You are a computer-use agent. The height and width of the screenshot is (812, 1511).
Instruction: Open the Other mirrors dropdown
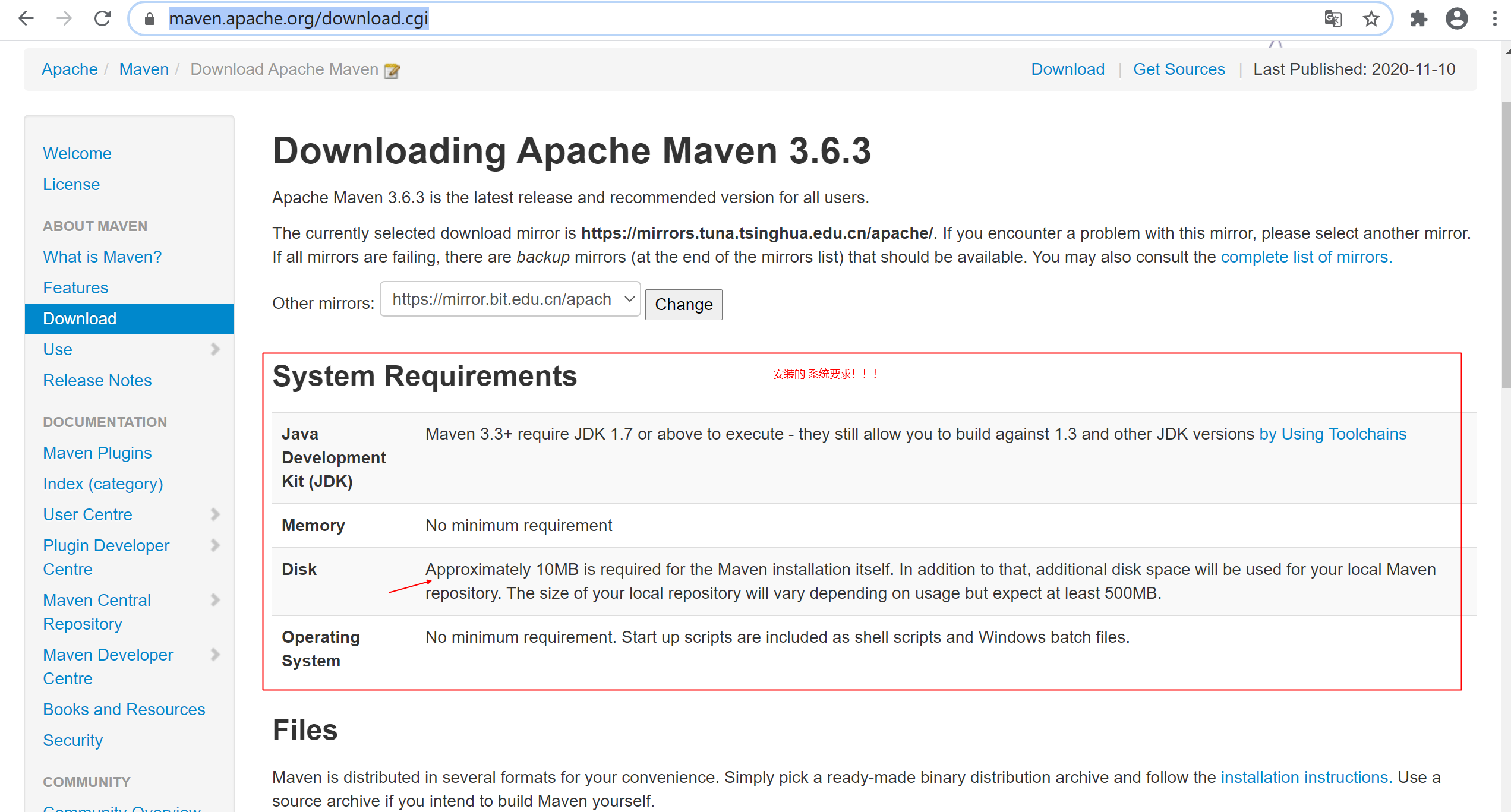pos(510,299)
